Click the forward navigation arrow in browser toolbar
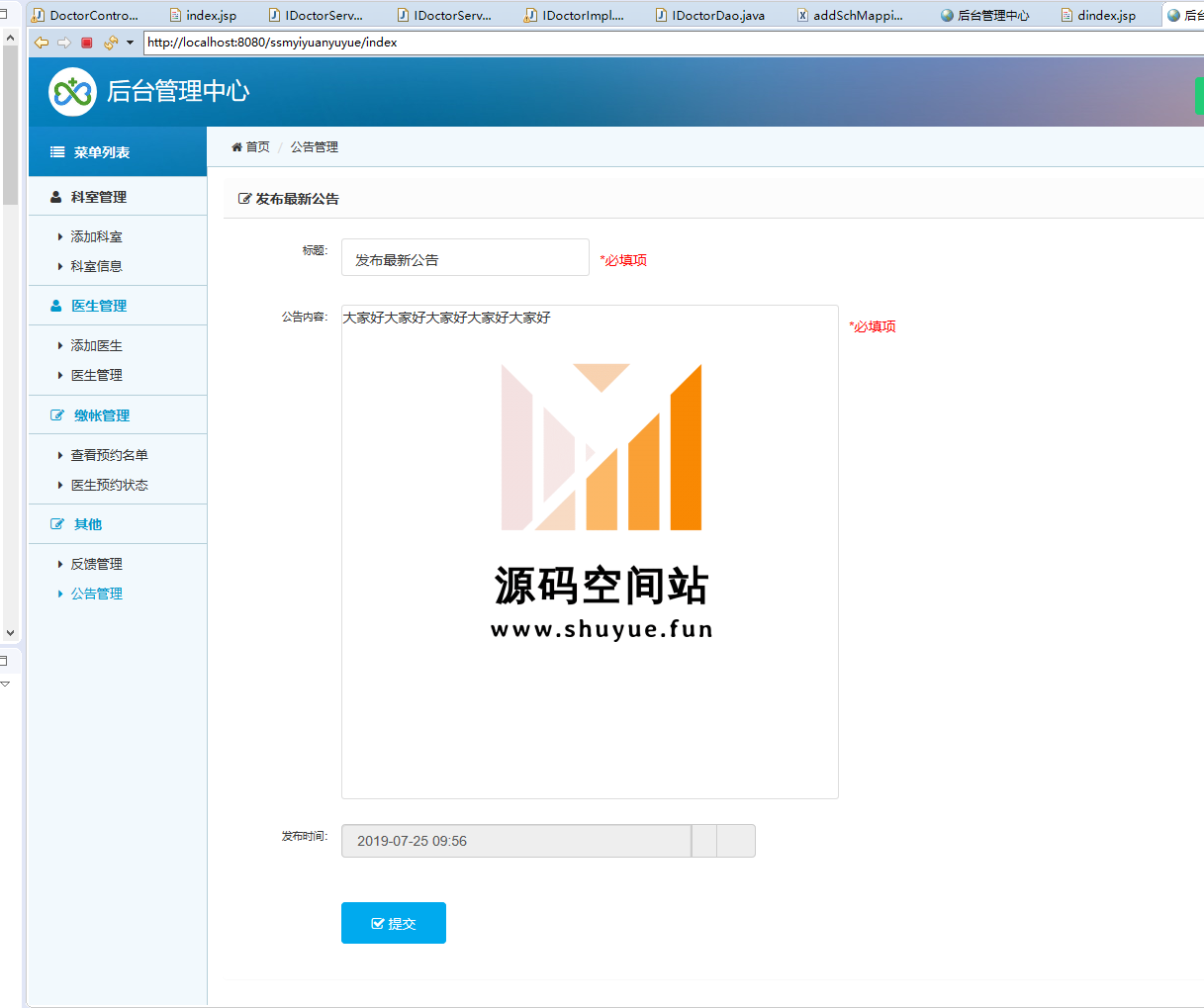Image resolution: width=1204 pixels, height=1008 pixels. (64, 43)
